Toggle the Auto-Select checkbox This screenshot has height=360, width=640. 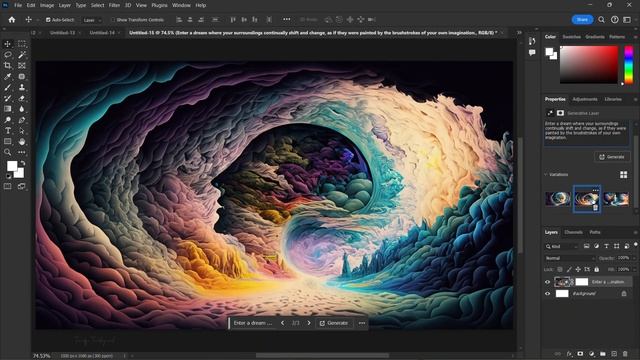click(48, 20)
